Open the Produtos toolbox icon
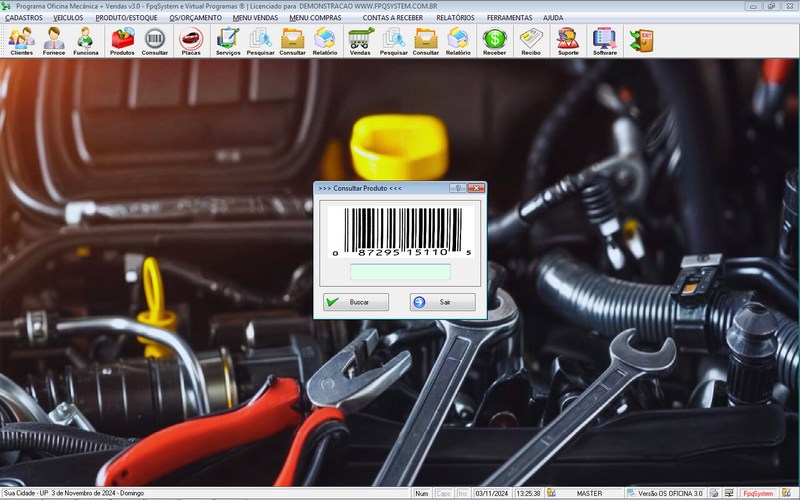 pyautogui.click(x=122, y=41)
